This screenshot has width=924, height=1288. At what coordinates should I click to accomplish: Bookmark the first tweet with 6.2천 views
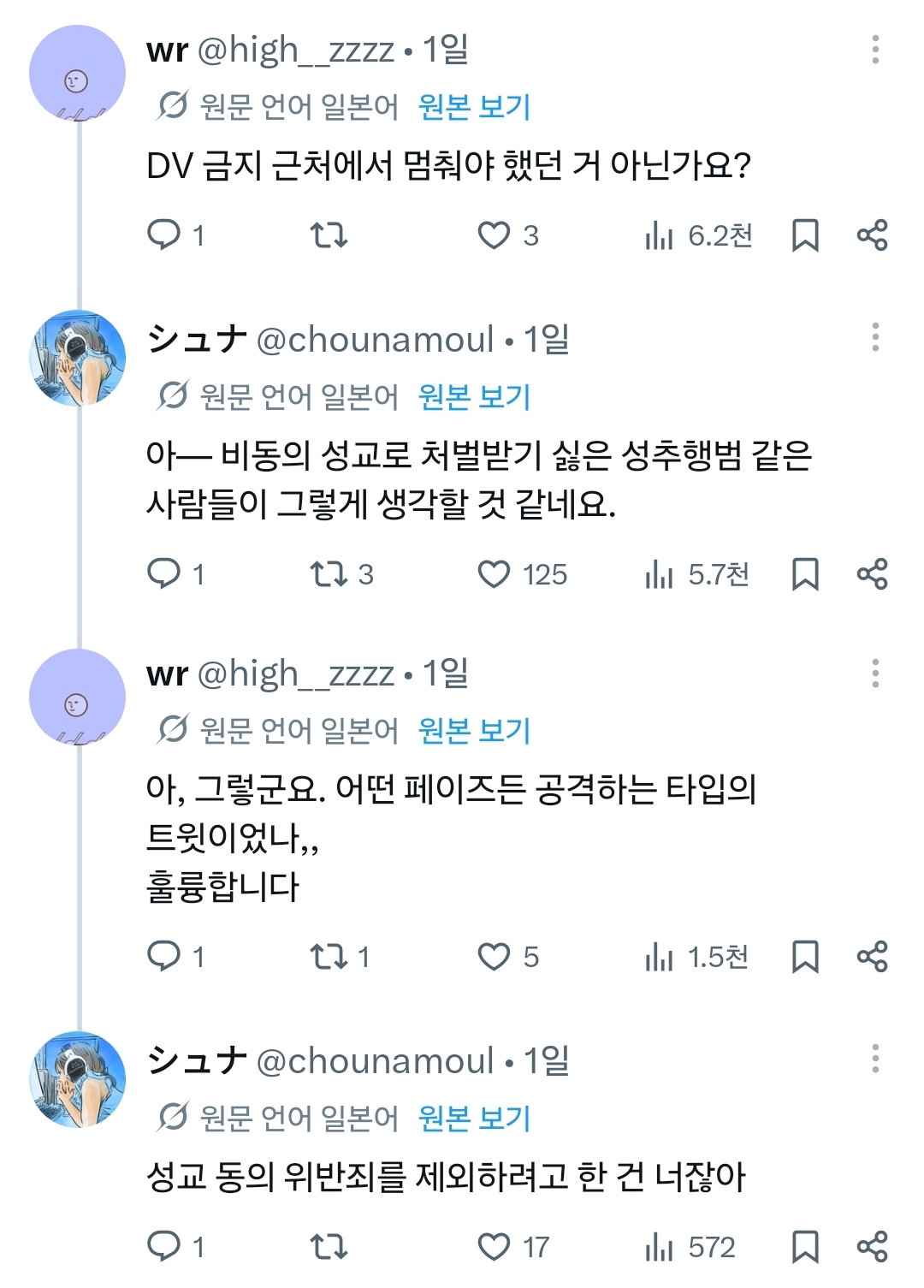point(805,234)
